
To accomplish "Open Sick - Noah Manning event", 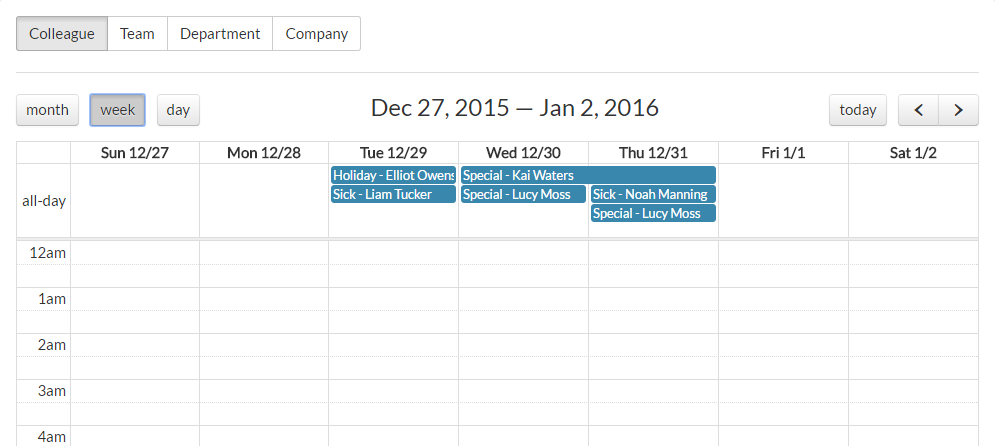I will point(653,194).
